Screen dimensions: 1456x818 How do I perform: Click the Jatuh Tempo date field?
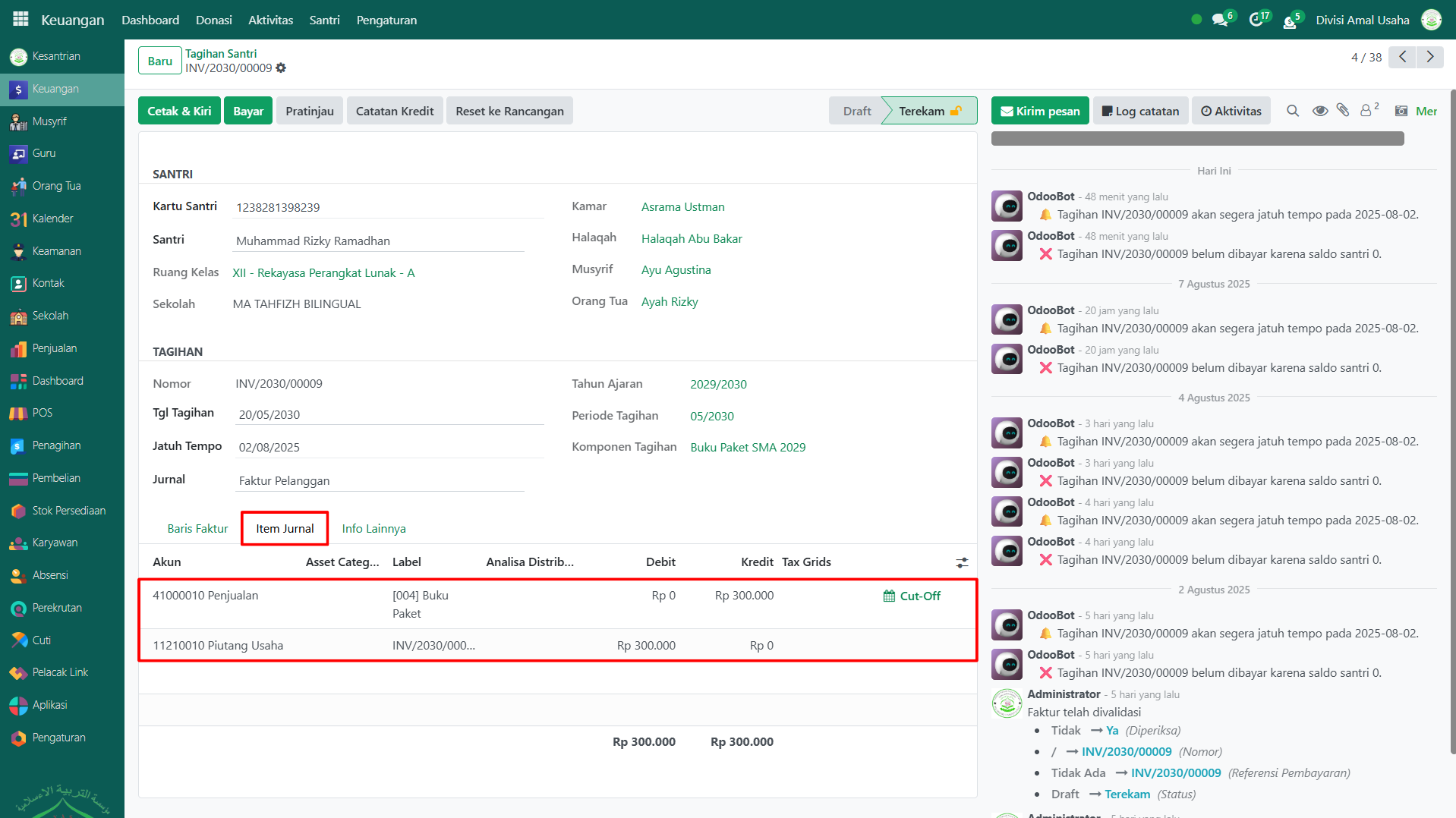coord(389,447)
